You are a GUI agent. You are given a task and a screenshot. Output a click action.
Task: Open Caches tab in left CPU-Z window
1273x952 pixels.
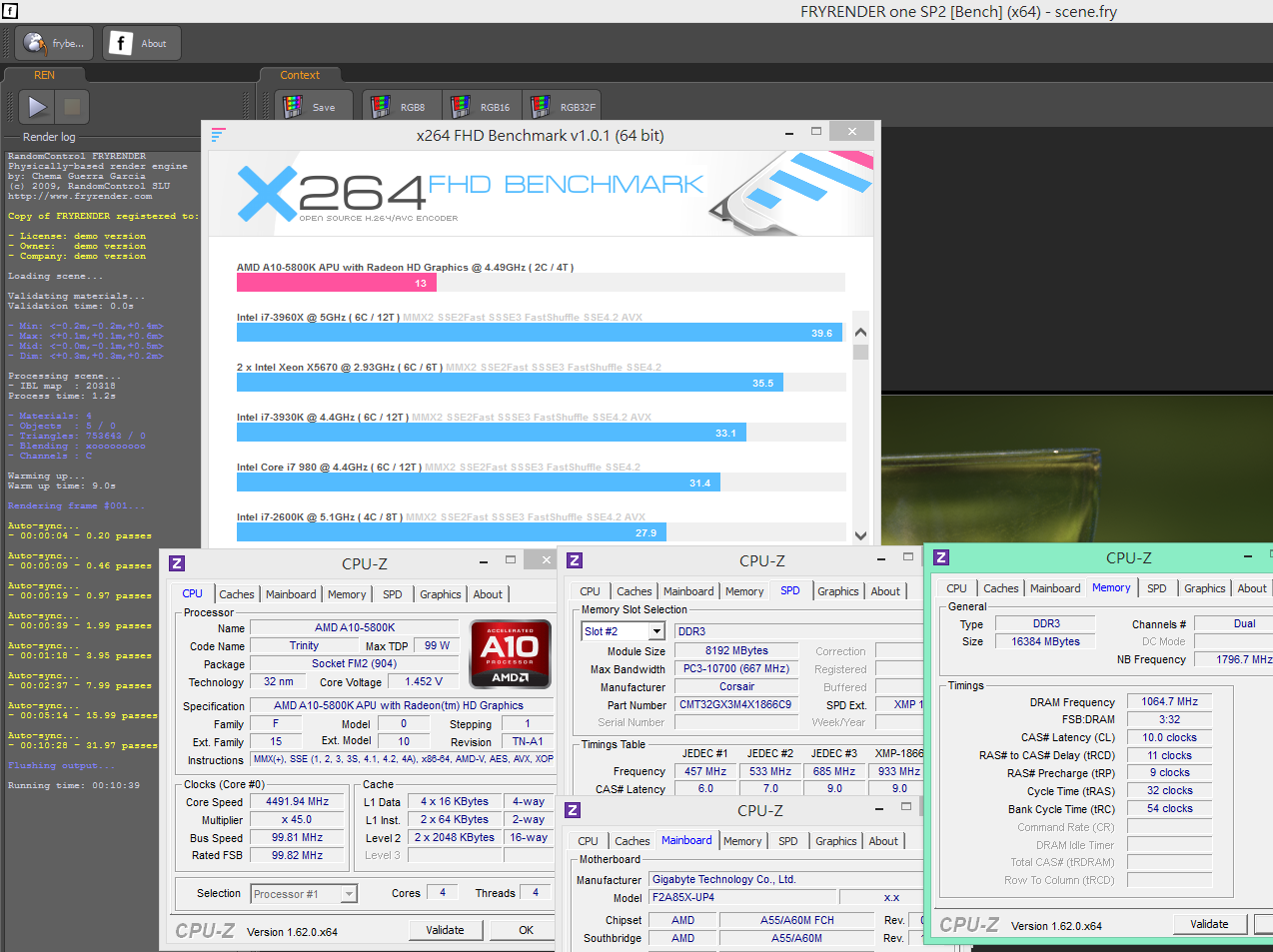[x=237, y=594]
